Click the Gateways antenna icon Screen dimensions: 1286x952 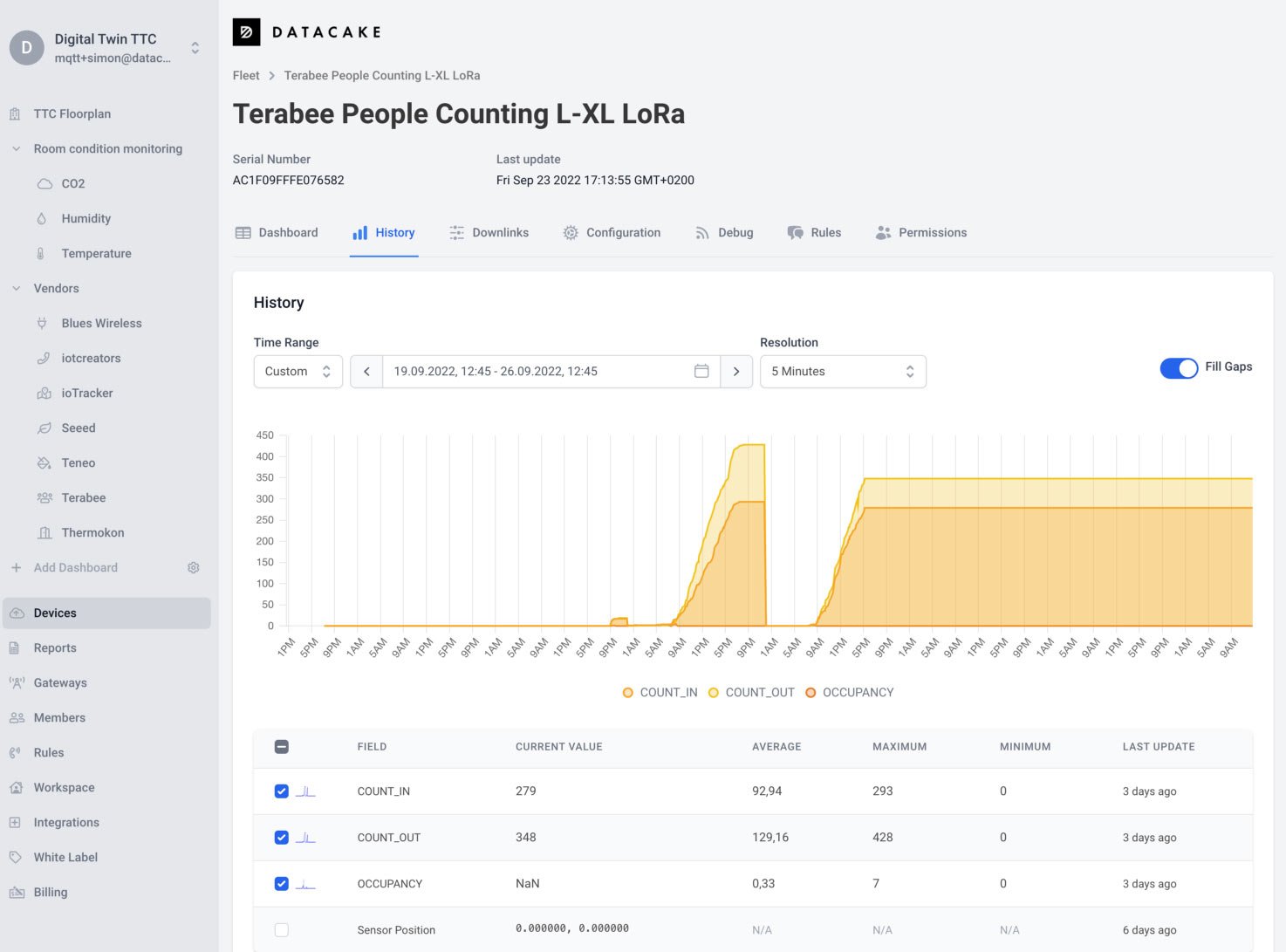tap(17, 683)
